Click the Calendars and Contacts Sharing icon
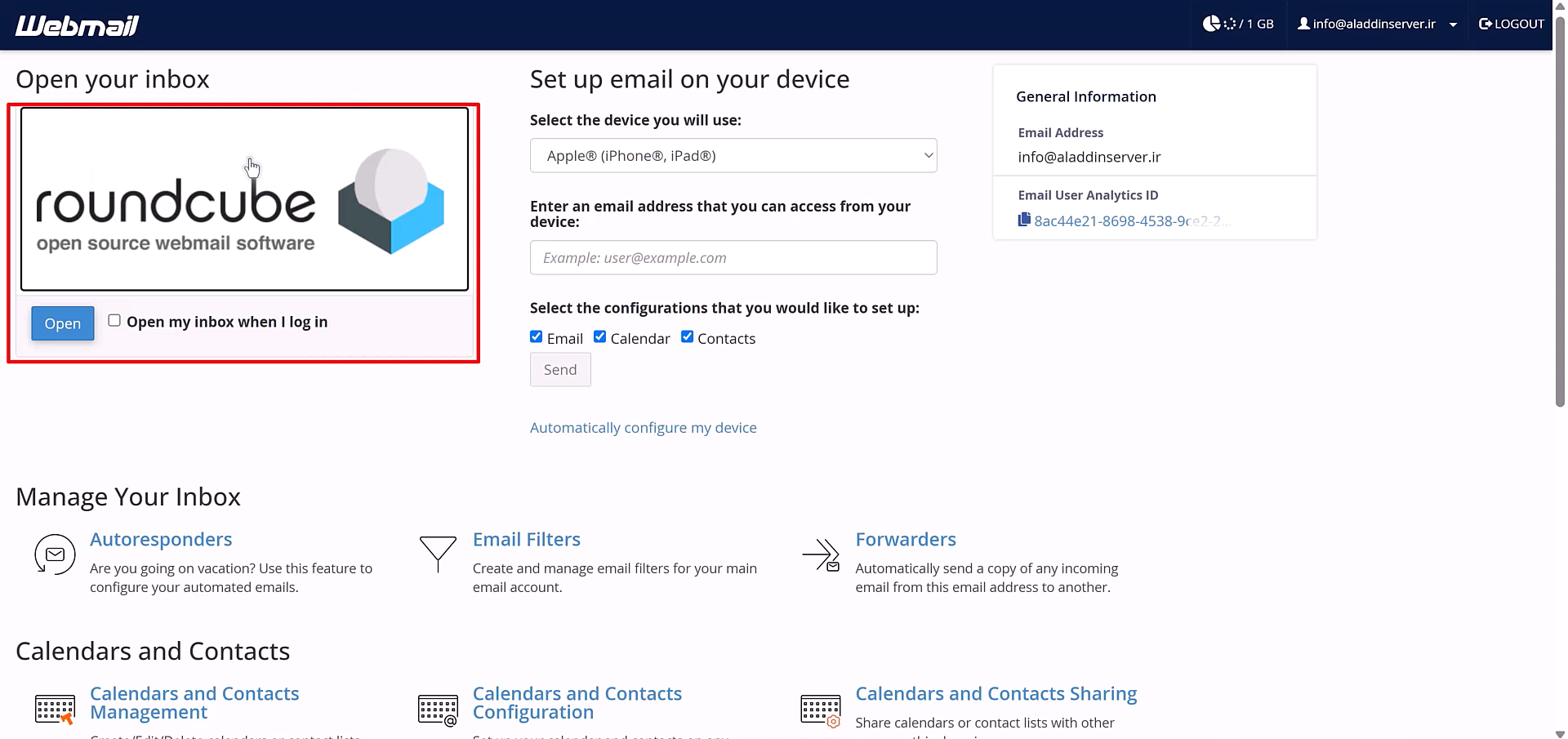 click(821, 710)
